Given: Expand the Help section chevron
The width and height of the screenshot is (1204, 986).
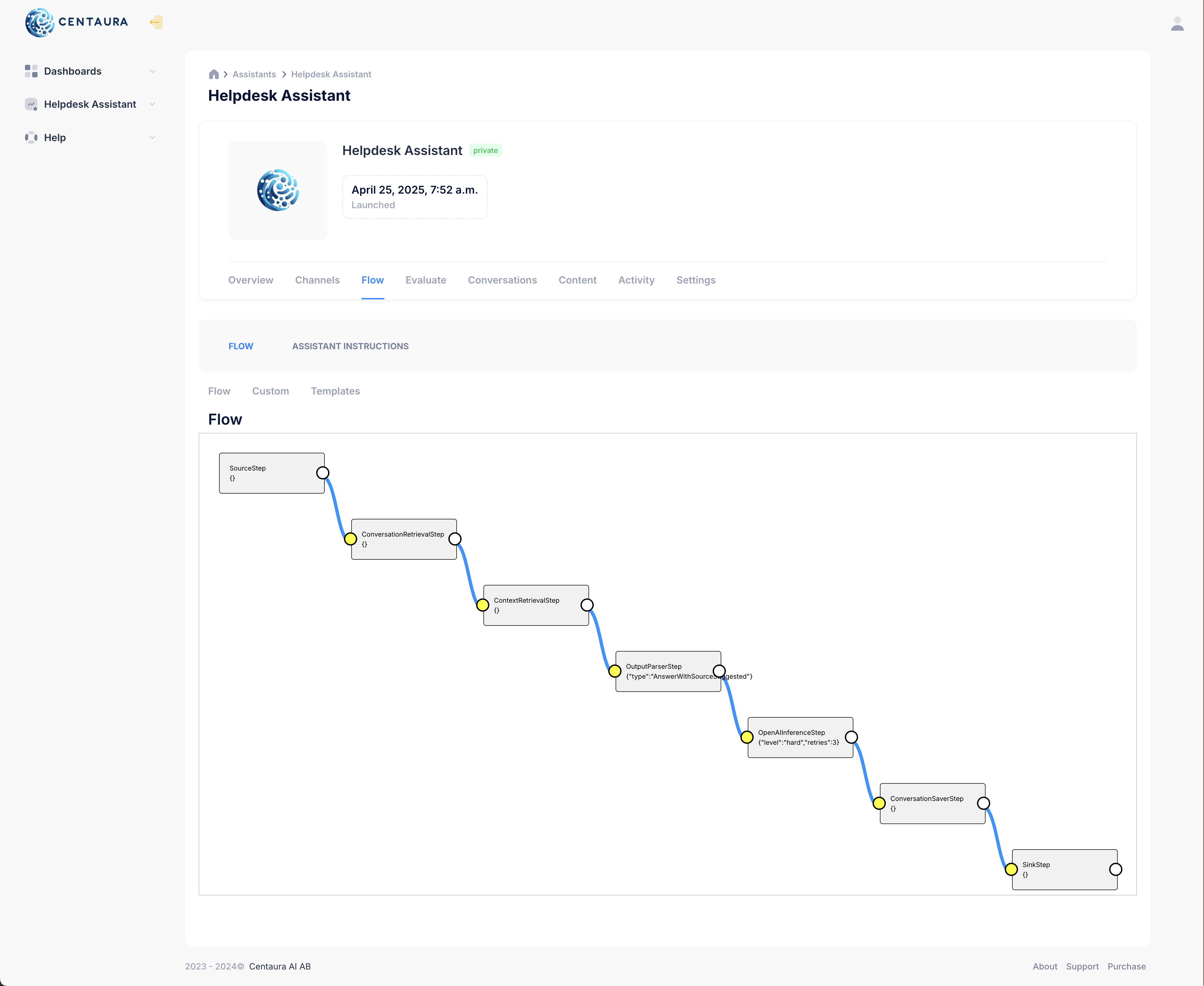Looking at the screenshot, I should coord(152,137).
